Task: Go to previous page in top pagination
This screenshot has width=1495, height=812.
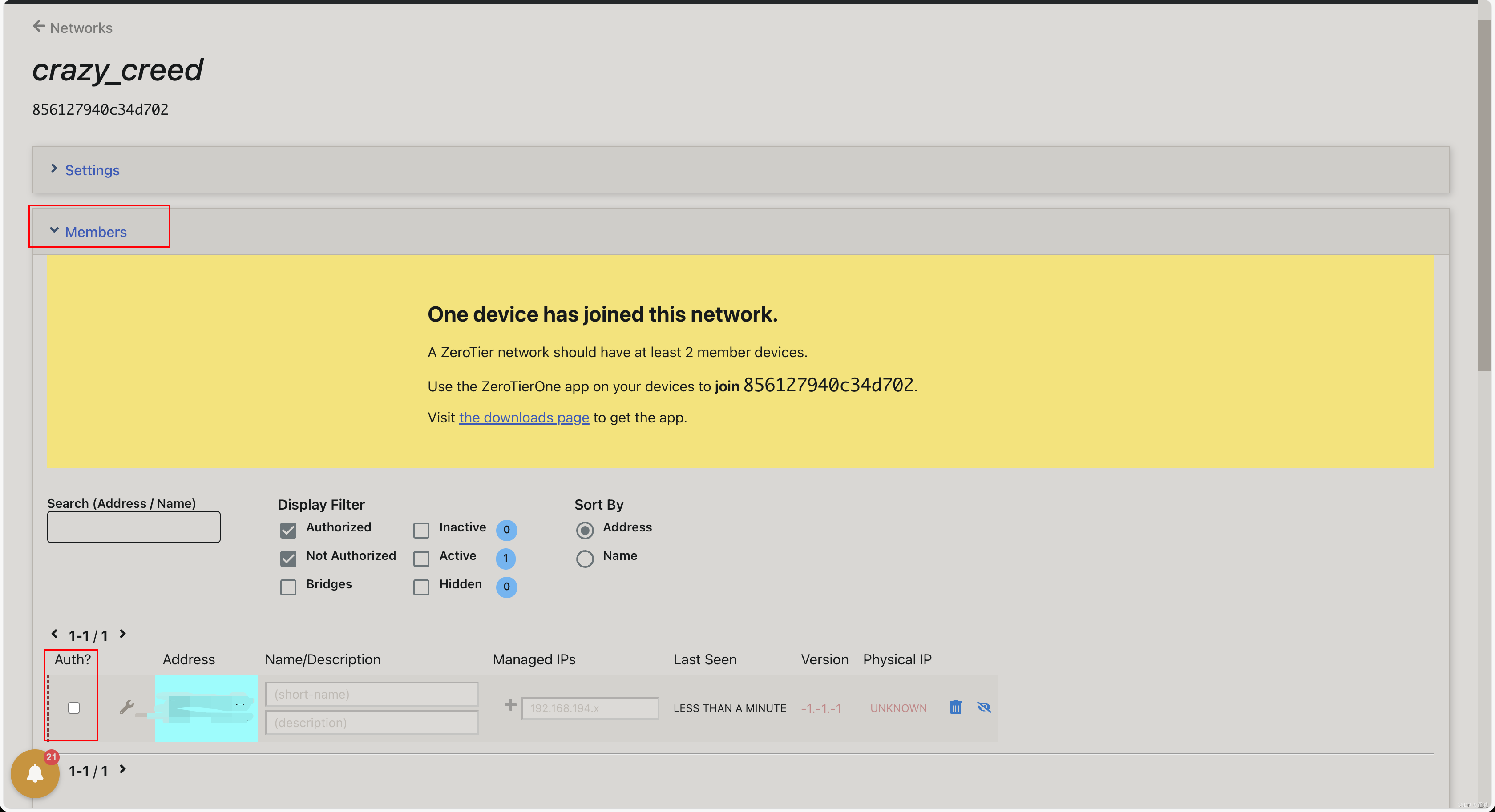Action: pyautogui.click(x=55, y=634)
